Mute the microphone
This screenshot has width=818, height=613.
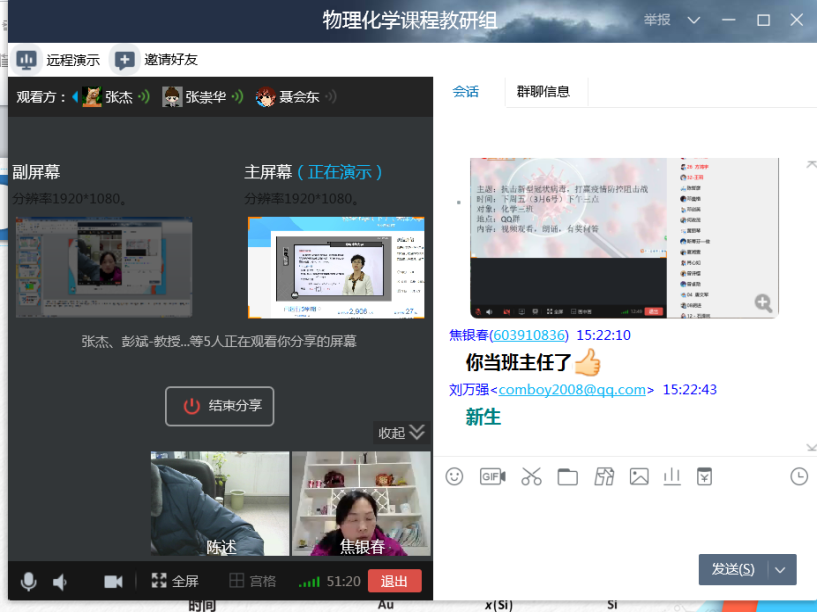28,580
